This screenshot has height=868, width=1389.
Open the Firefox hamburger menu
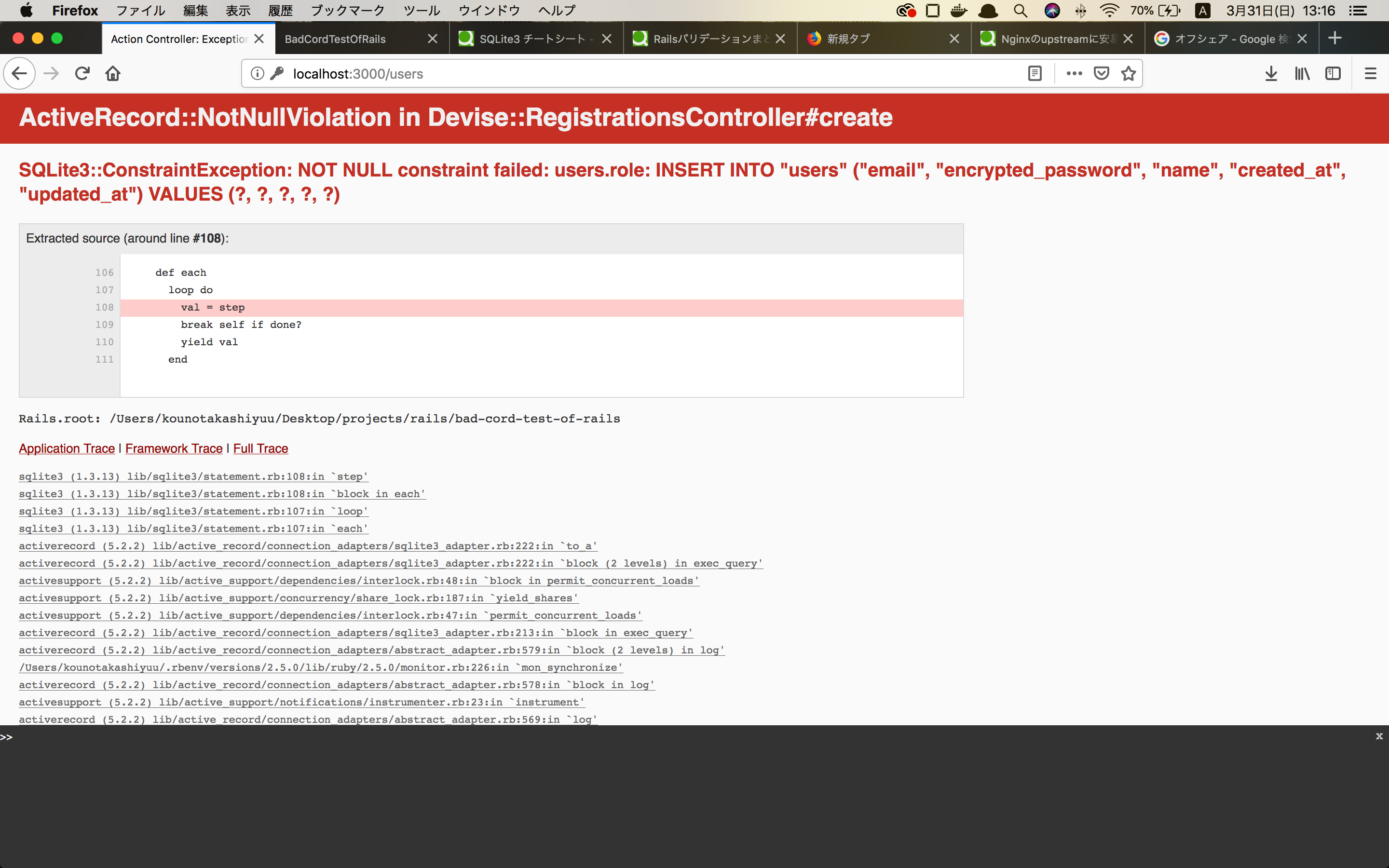[x=1370, y=73]
